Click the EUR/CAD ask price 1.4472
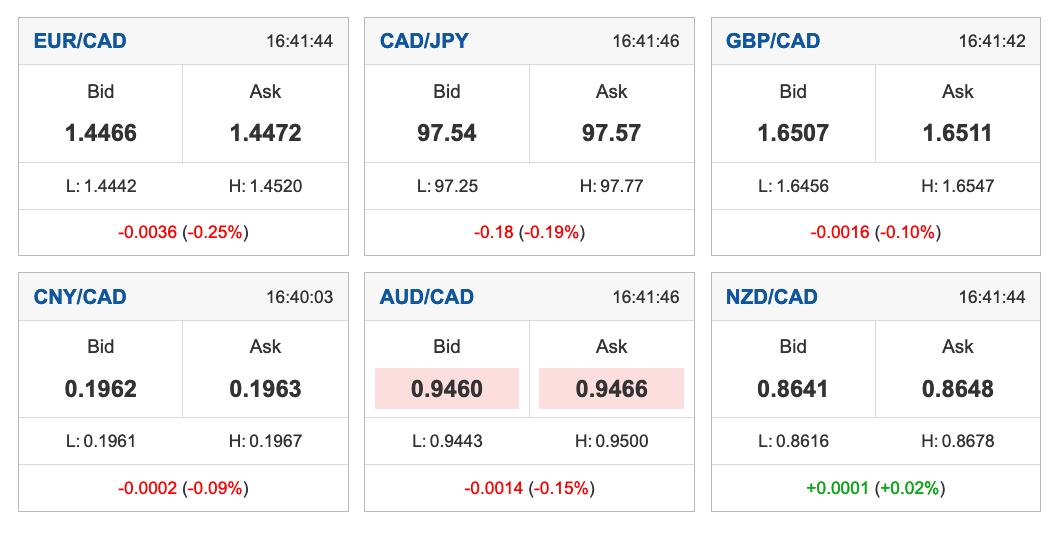 [265, 133]
